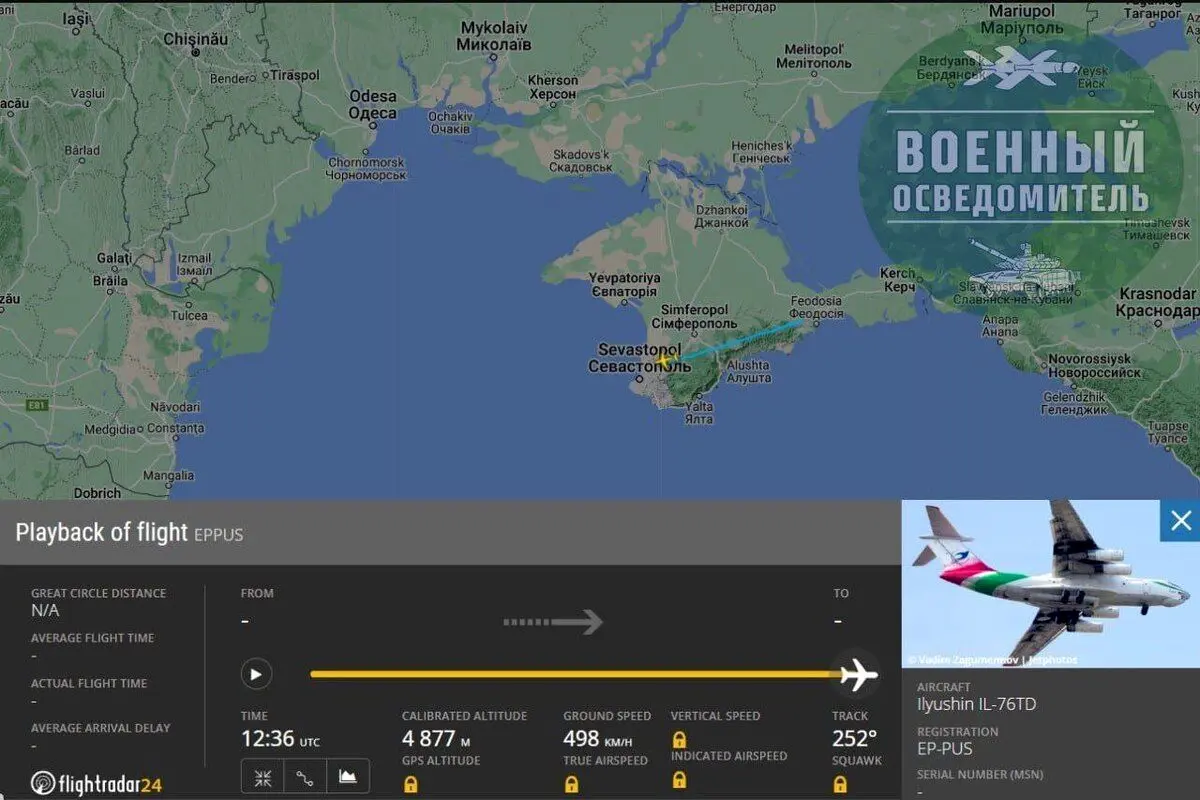Image resolution: width=1200 pixels, height=800 pixels.
Task: Click the "4 877" calibrated altitude value
Action: click(429, 739)
